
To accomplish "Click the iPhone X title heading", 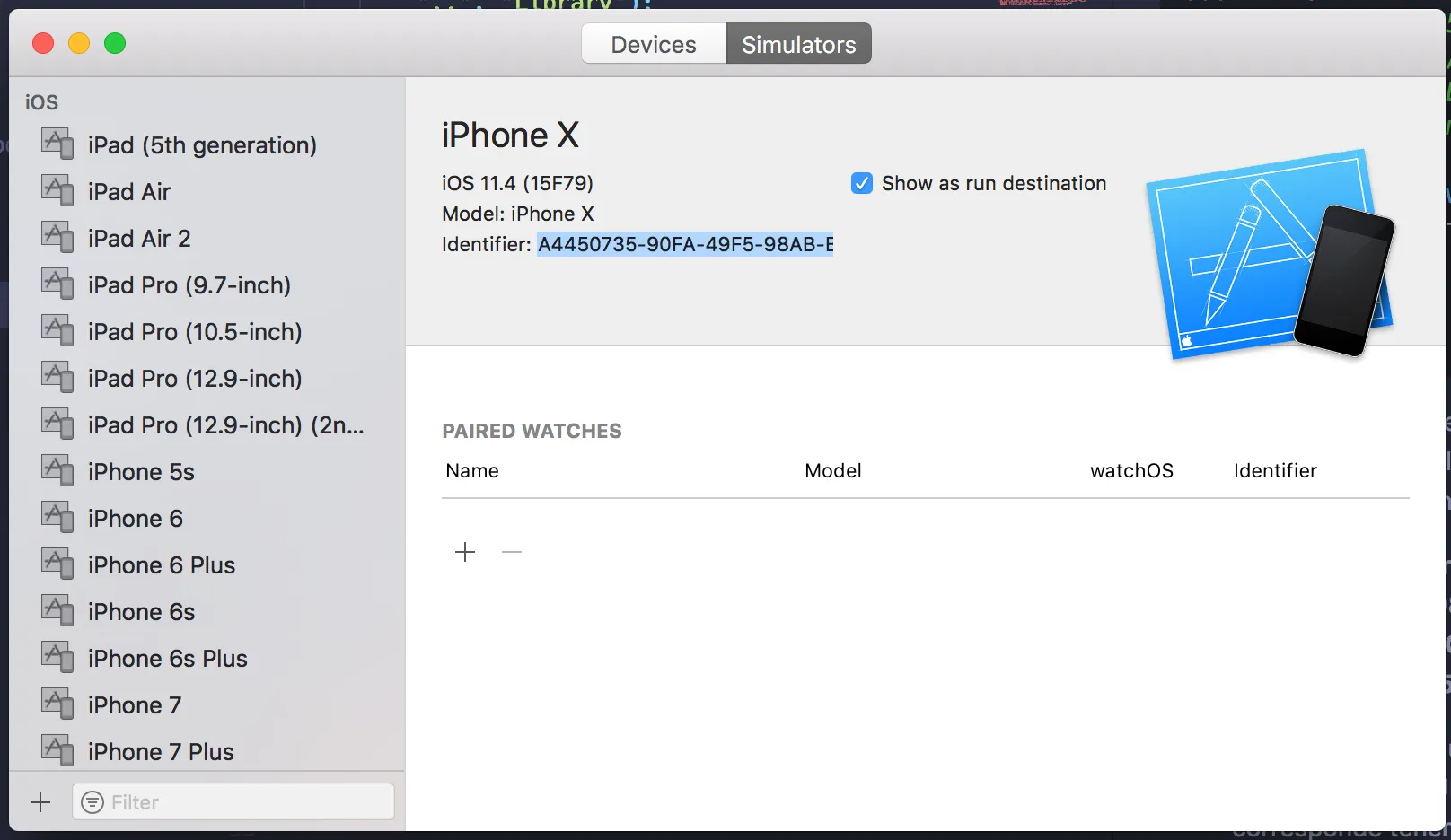I will (510, 136).
